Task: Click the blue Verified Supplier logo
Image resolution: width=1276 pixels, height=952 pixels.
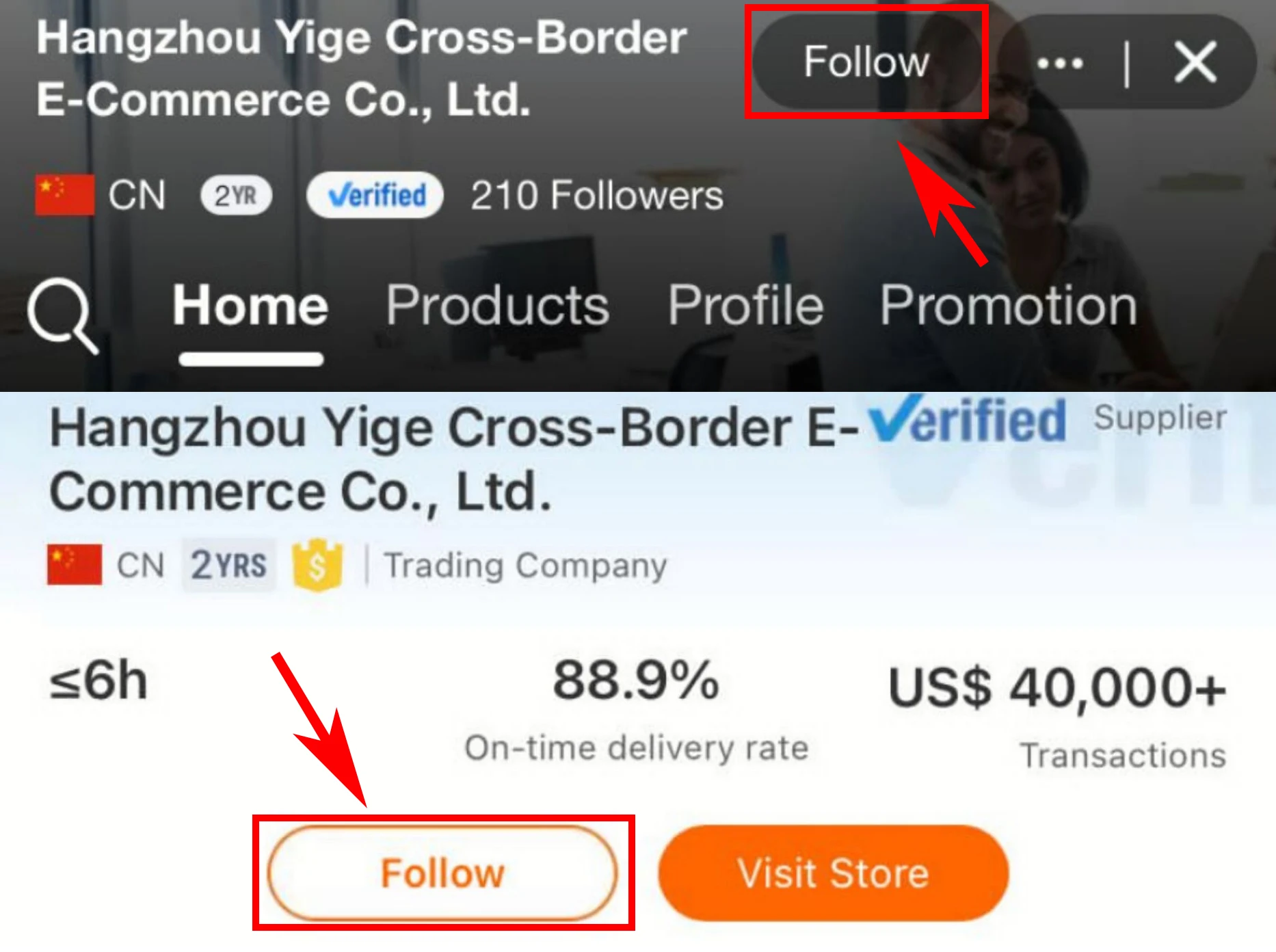Action: (x=1048, y=419)
